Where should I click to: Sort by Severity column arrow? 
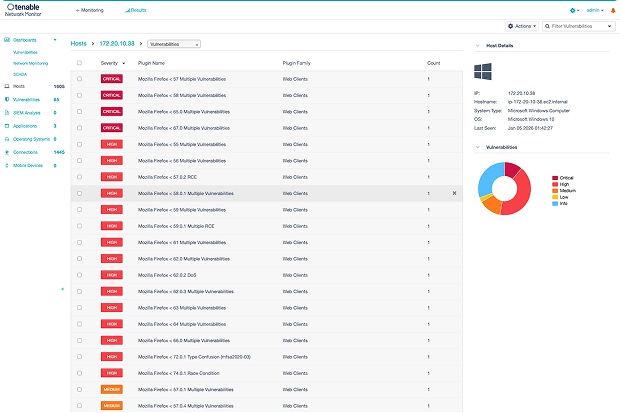pos(124,63)
